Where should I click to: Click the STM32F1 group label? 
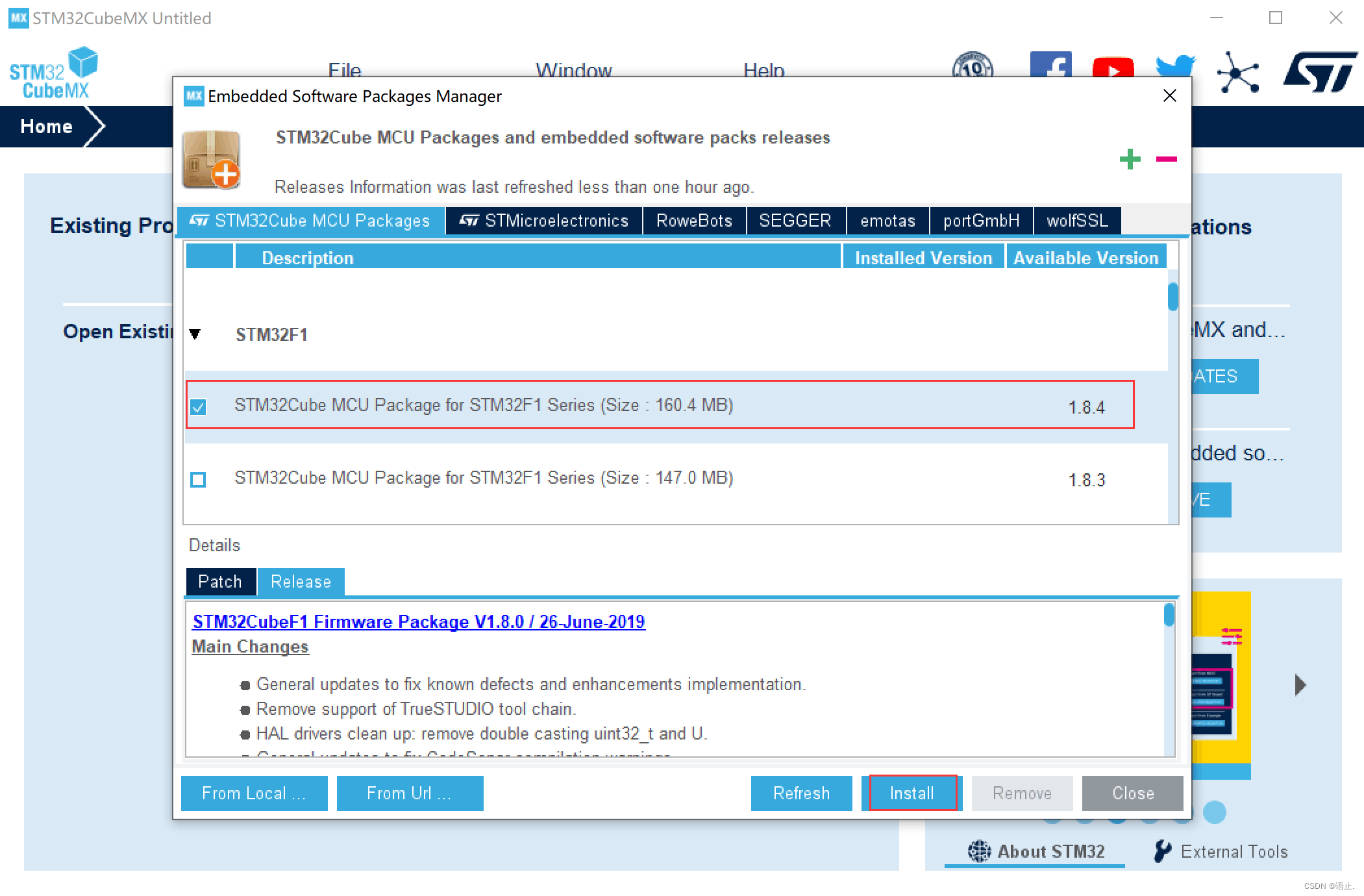click(271, 334)
